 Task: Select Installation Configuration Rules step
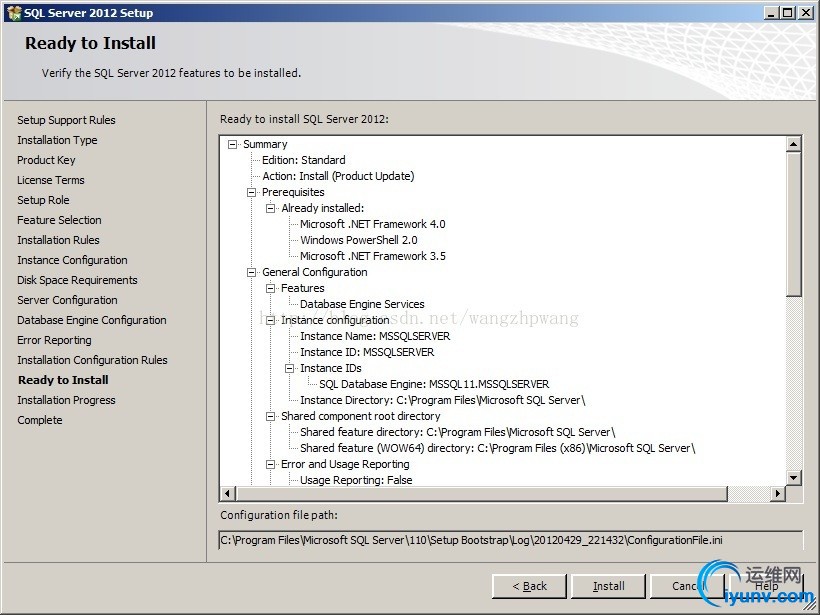[92, 360]
